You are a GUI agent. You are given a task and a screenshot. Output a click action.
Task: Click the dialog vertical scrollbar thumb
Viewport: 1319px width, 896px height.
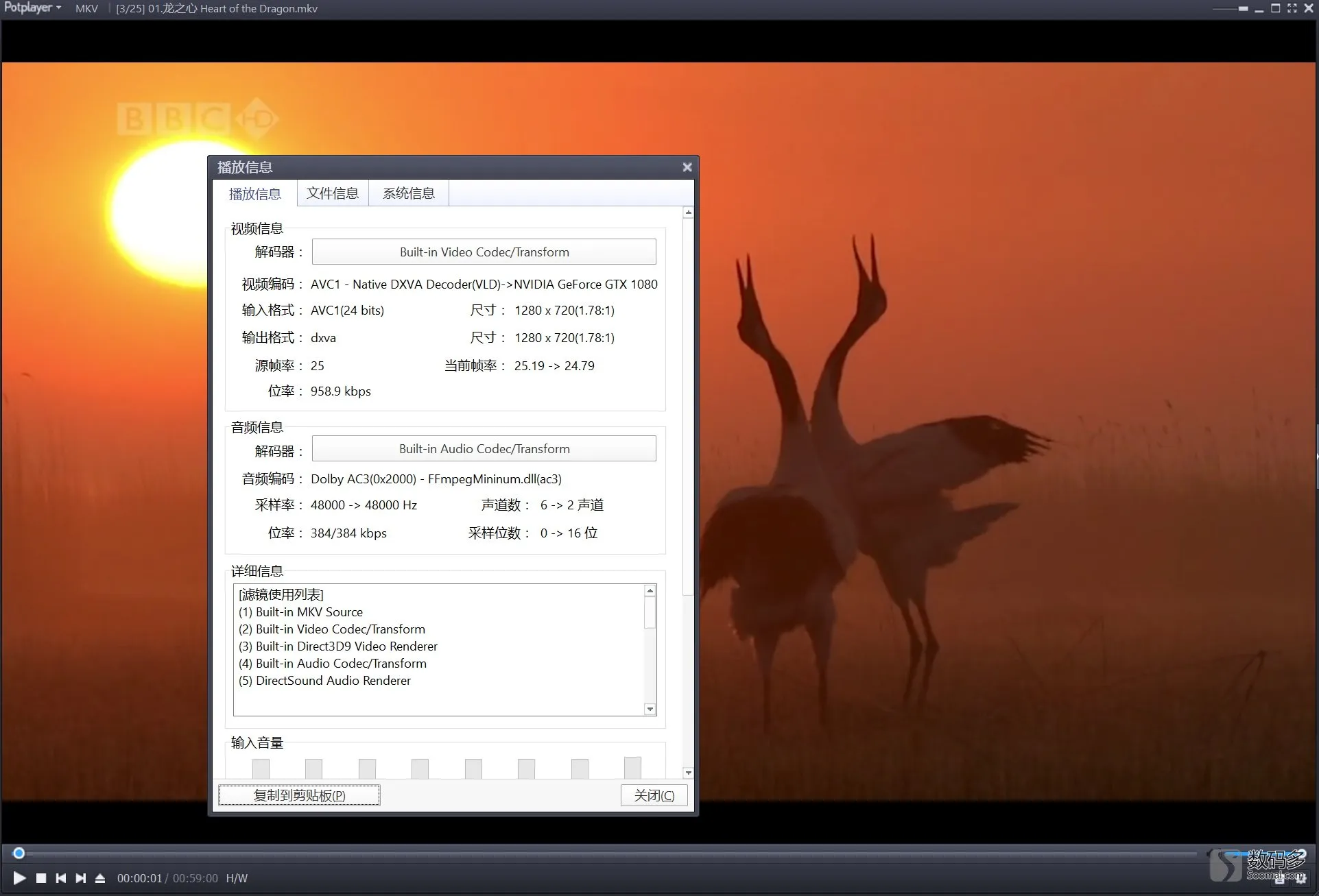click(689, 407)
